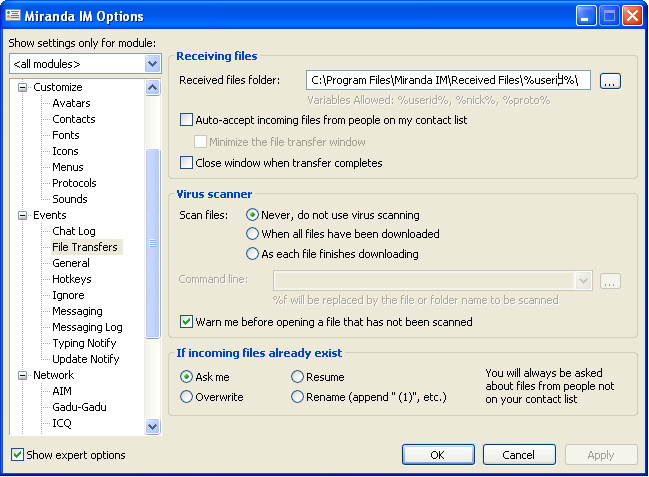649x477 pixels.
Task: Browse for the received files folder
Action: click(610, 81)
